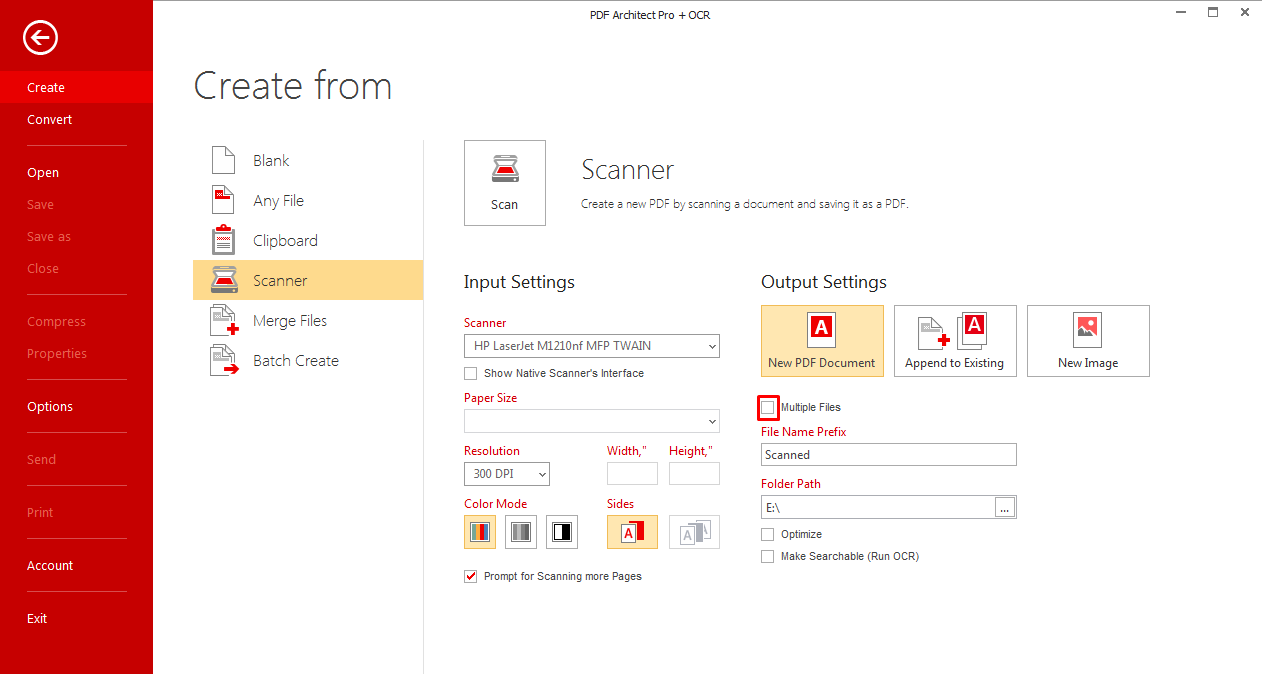
Task: Select New Image output
Action: pos(1088,341)
